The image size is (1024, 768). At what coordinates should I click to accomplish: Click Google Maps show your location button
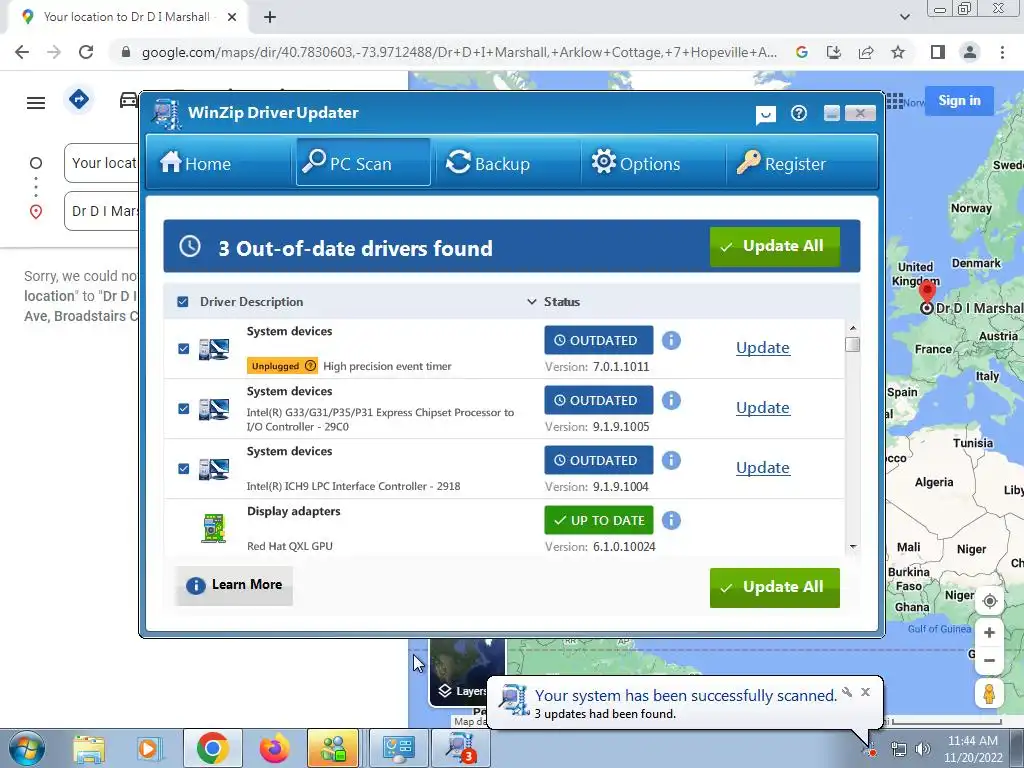(989, 601)
